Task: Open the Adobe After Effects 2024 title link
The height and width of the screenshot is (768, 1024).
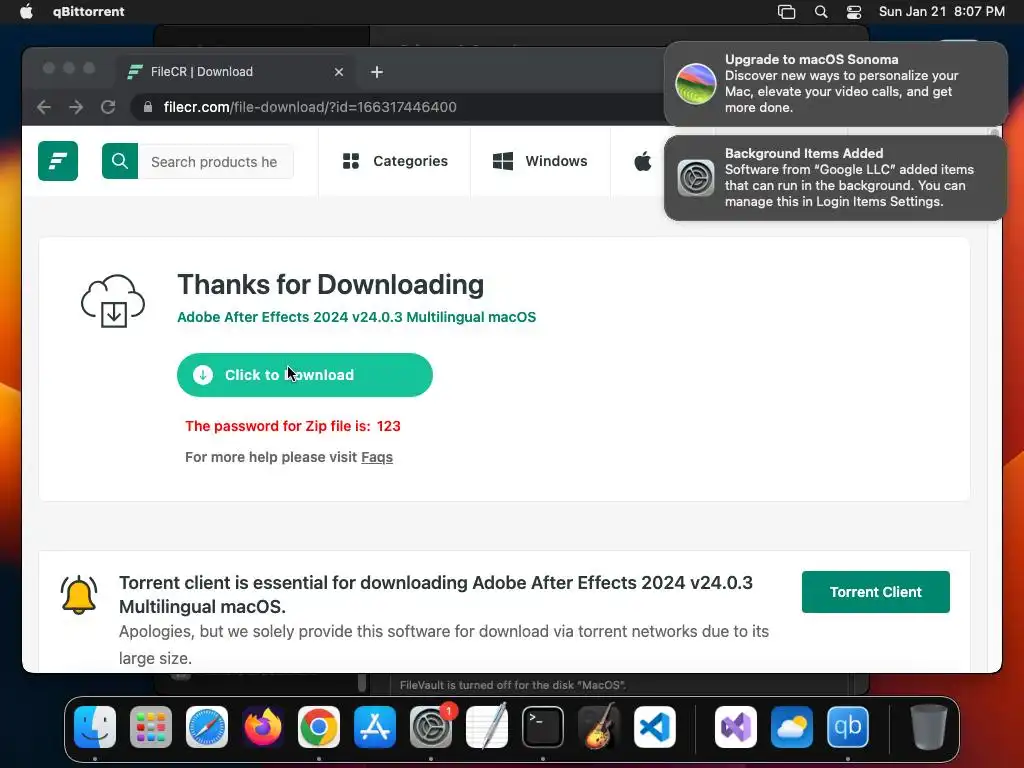Action: coord(357,317)
